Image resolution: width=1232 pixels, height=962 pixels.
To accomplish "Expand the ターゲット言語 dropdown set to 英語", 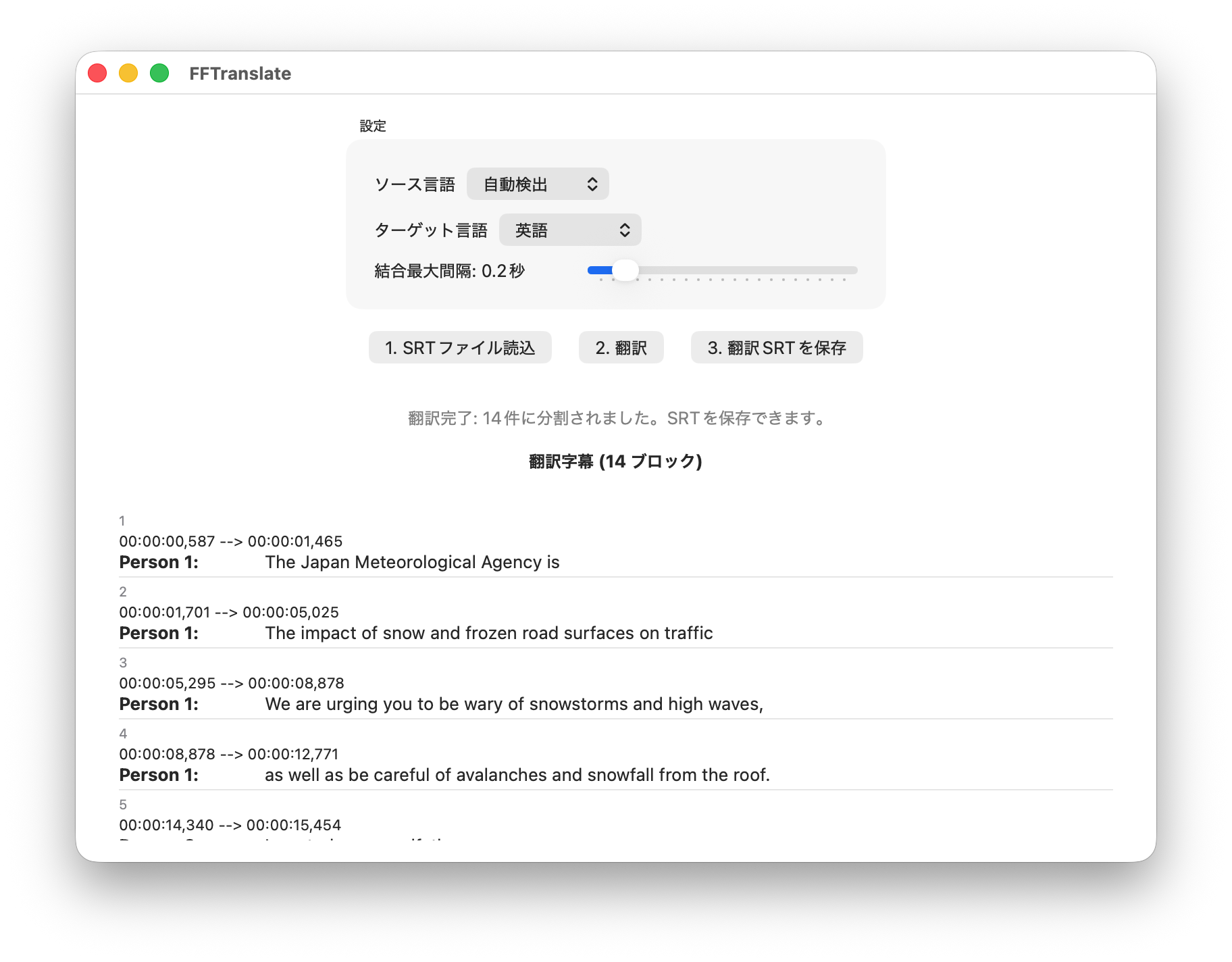I will tap(570, 230).
